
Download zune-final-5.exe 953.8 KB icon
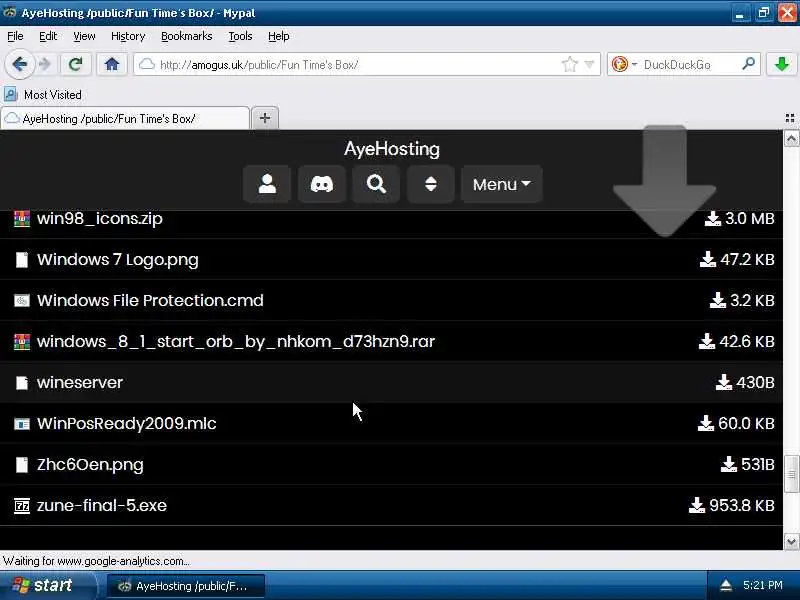(696, 505)
